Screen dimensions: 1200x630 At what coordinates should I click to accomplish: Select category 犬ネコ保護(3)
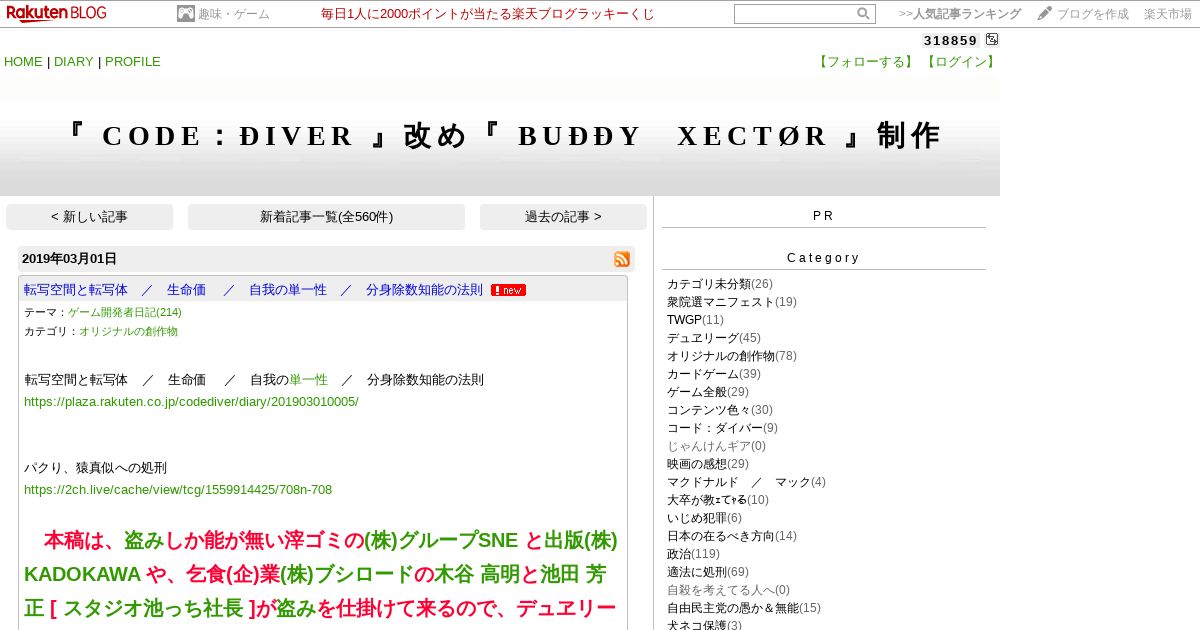tap(704, 625)
